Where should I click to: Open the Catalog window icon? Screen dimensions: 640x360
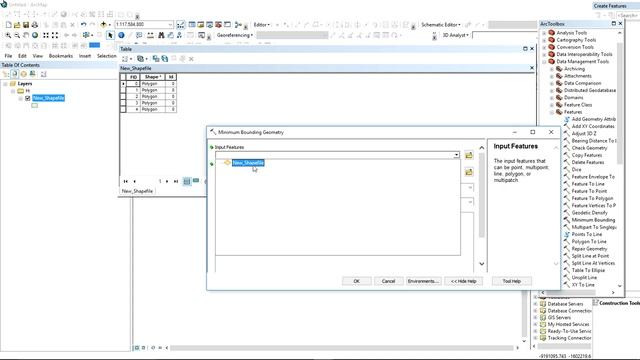point(201,25)
